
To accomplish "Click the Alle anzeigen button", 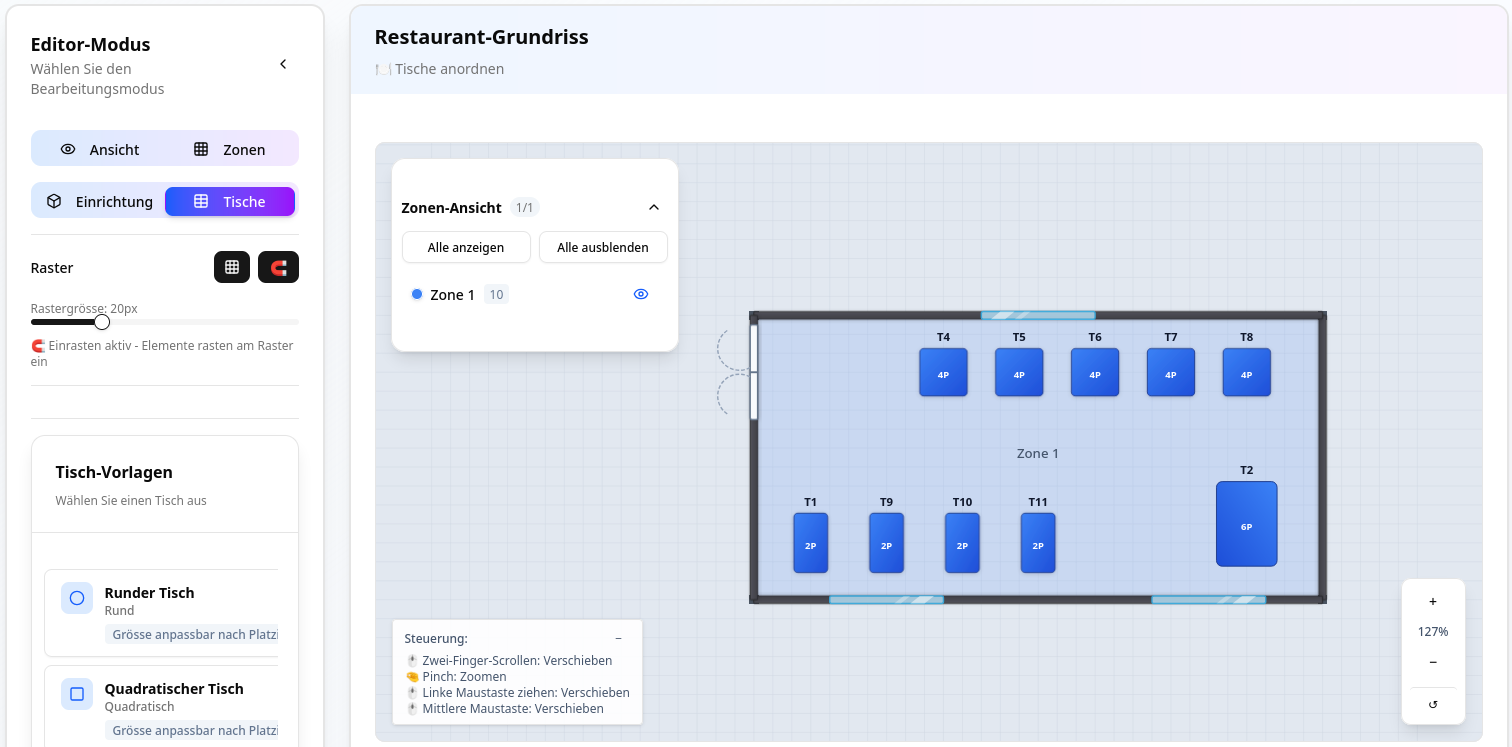I will (465, 247).
